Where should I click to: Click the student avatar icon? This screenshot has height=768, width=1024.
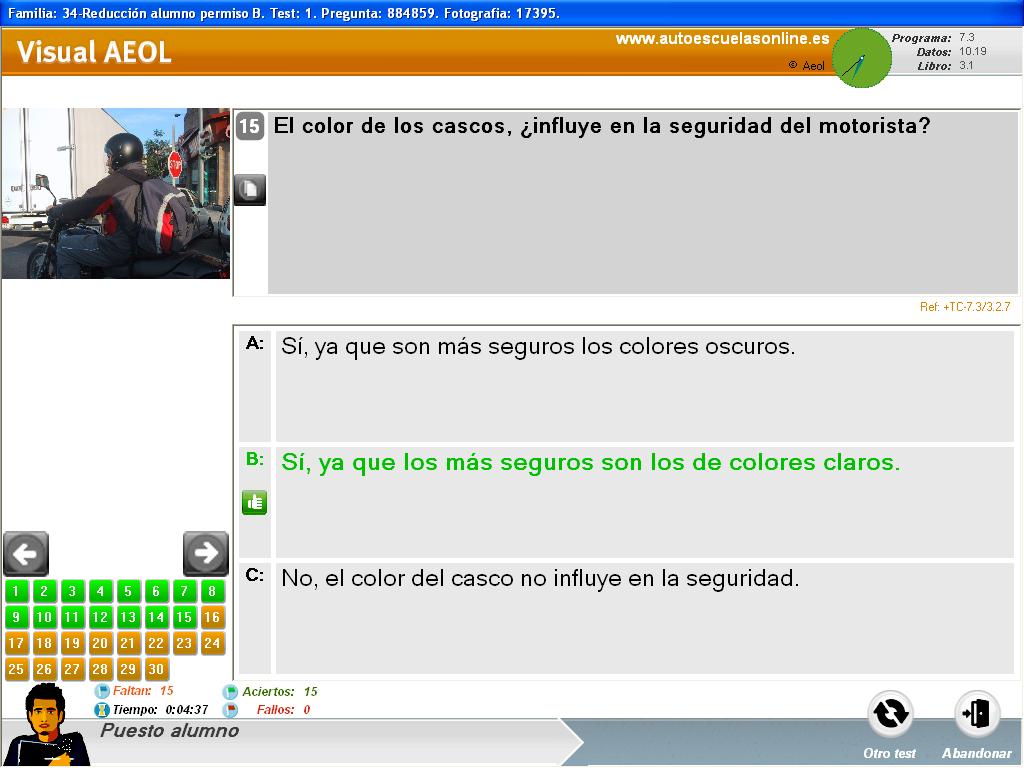point(45,723)
